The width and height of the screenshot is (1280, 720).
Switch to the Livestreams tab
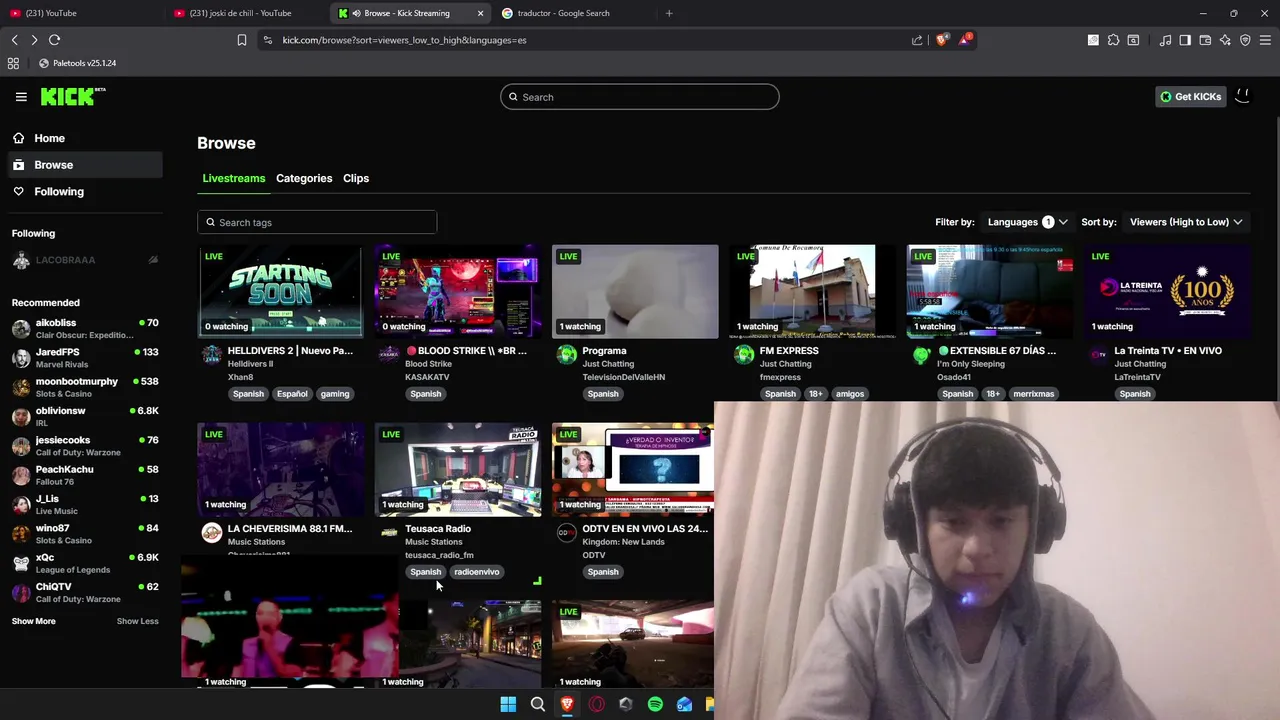[x=234, y=178]
